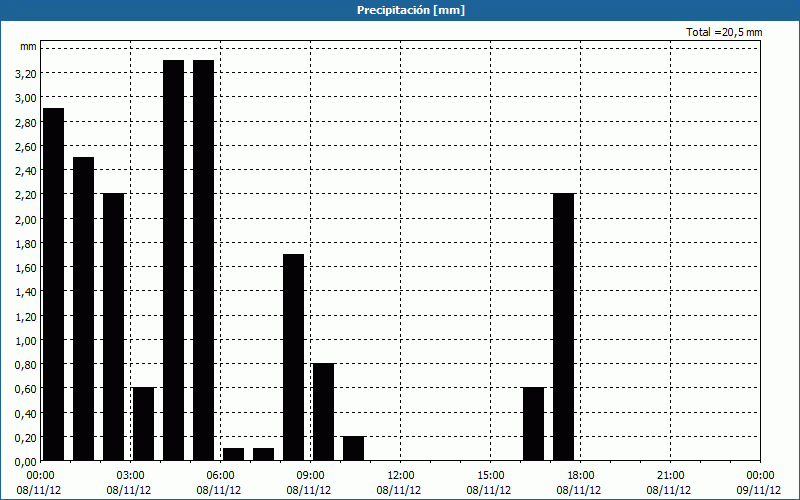Click the 2,20 mm bar just before 03:00
Viewport: 800px width, 500px height.
click(113, 327)
